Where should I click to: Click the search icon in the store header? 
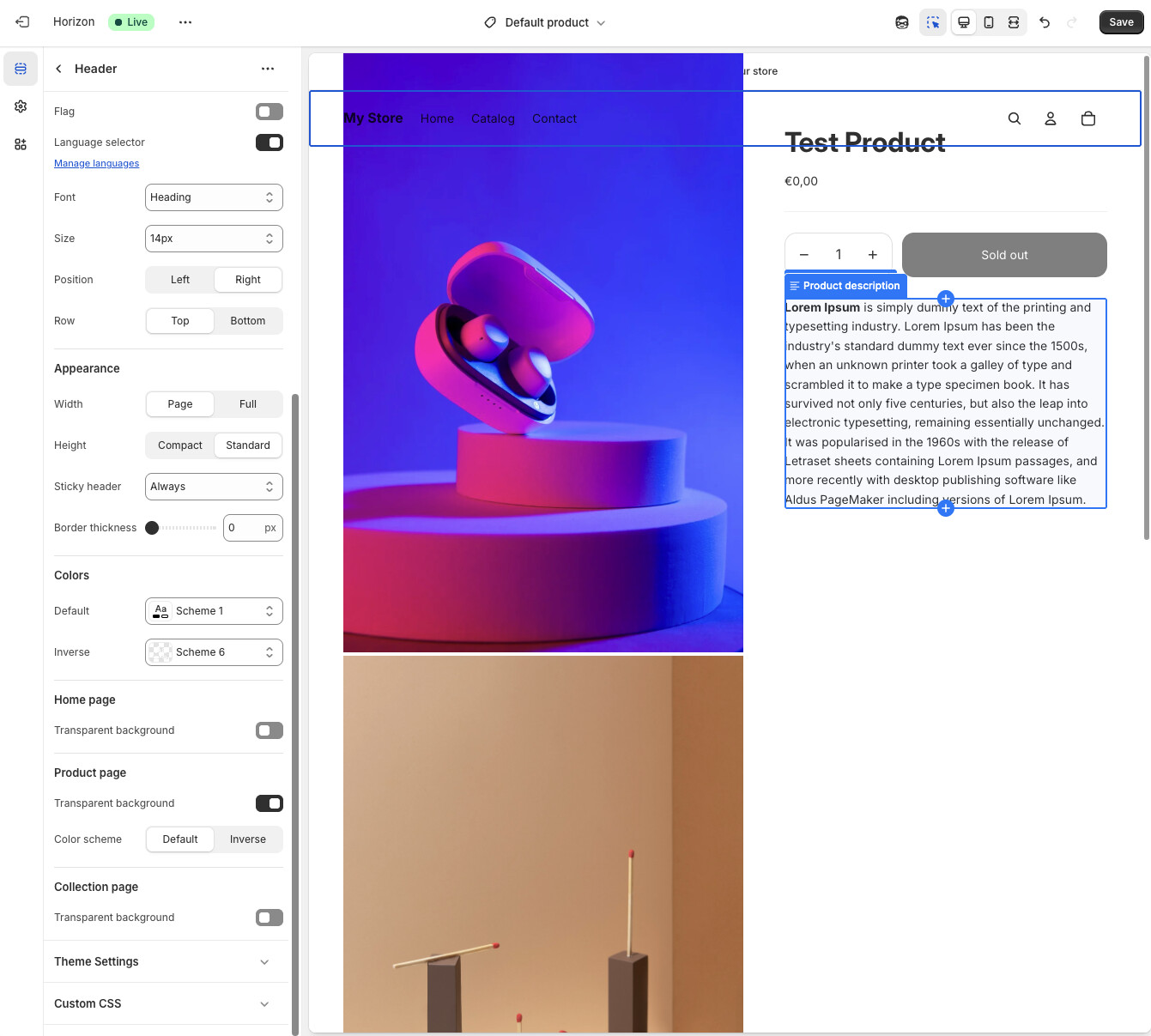pyautogui.click(x=1015, y=118)
